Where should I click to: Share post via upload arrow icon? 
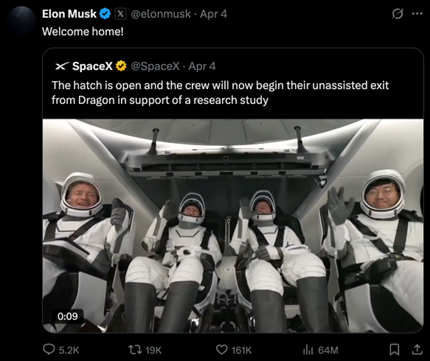click(417, 349)
